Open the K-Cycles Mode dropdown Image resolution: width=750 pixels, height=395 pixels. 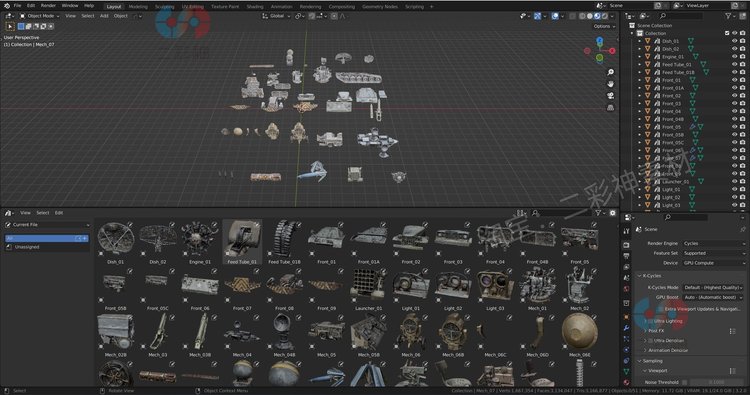[x=713, y=287]
